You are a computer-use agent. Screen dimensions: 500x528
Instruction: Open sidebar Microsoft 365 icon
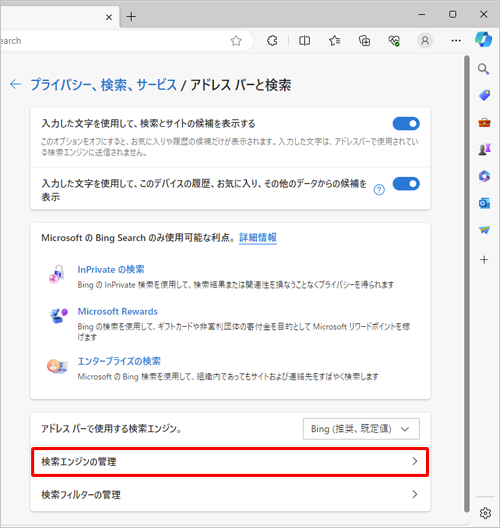click(484, 176)
